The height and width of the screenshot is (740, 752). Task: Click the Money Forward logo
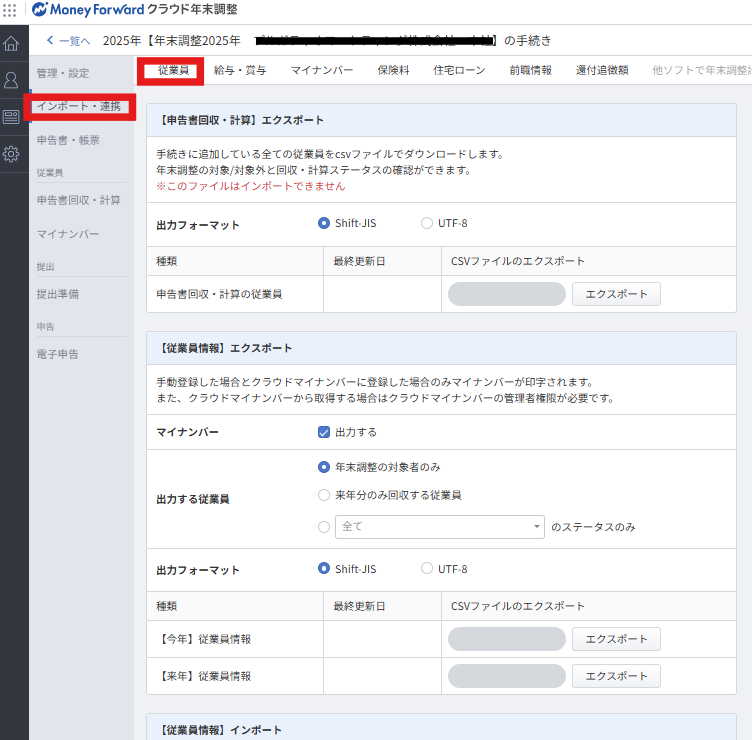(88, 9)
